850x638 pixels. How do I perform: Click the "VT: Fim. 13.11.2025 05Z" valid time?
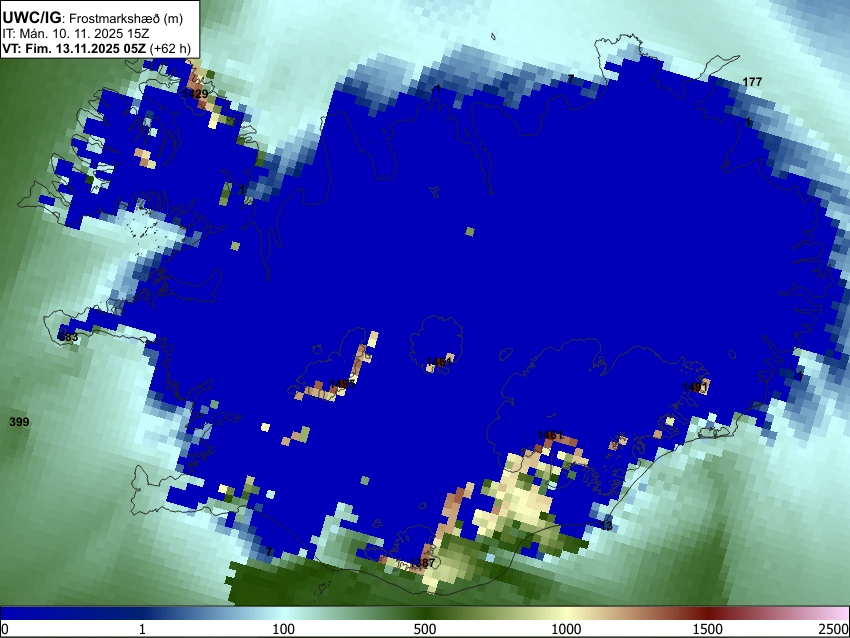click(74, 48)
